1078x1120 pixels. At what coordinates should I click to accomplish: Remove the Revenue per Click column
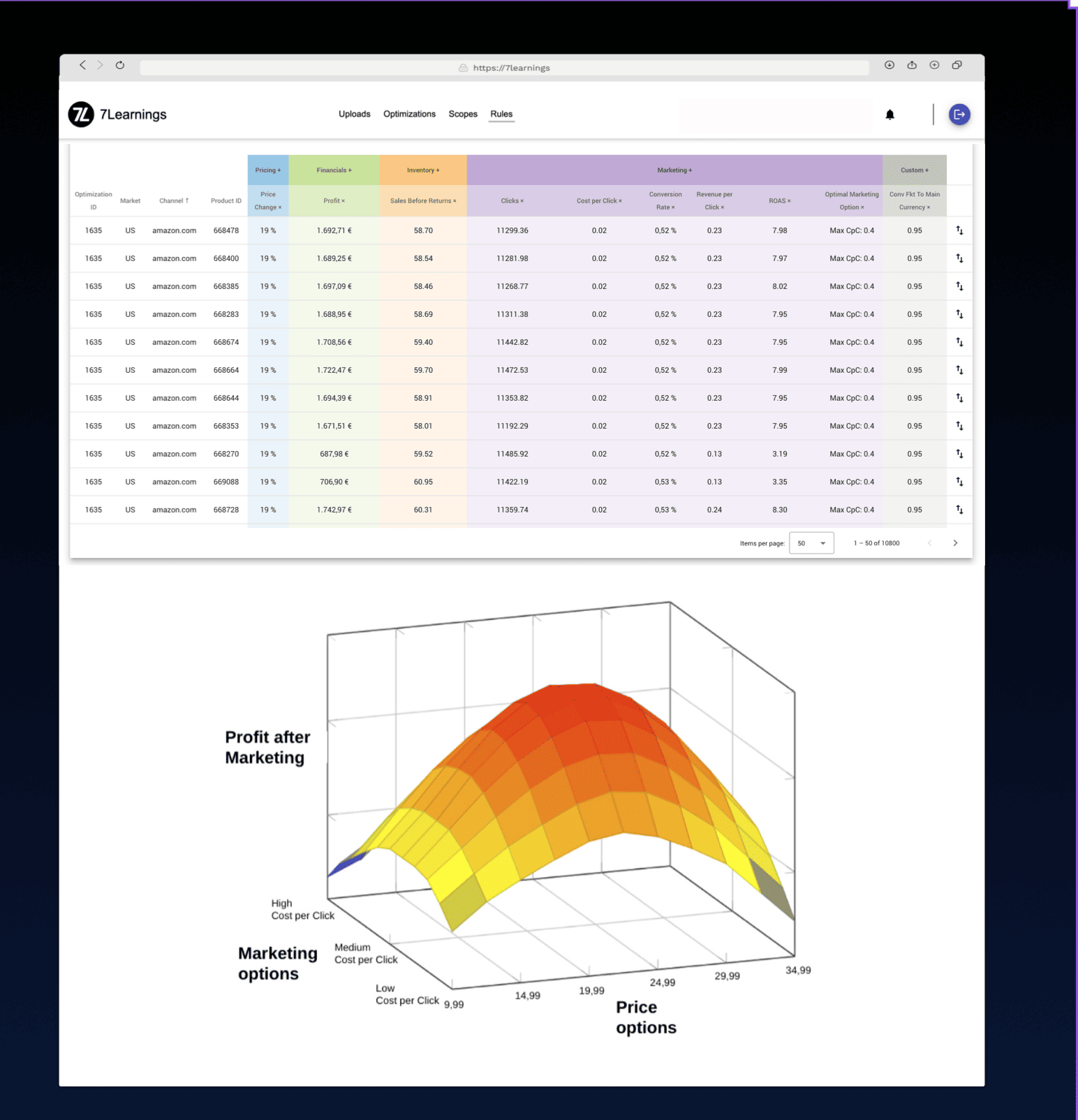point(723,207)
